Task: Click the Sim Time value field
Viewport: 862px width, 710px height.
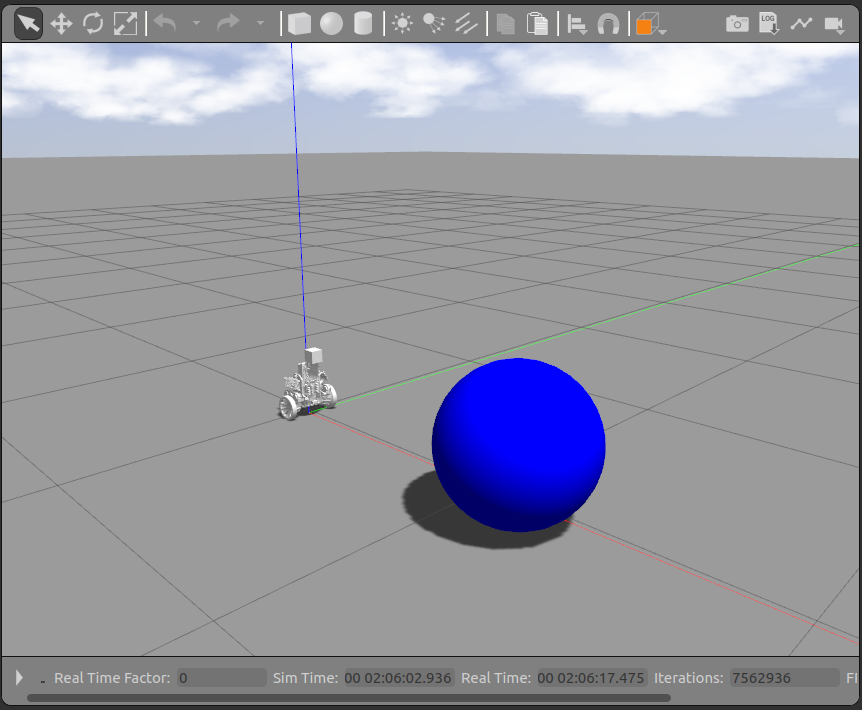Action: [x=399, y=678]
